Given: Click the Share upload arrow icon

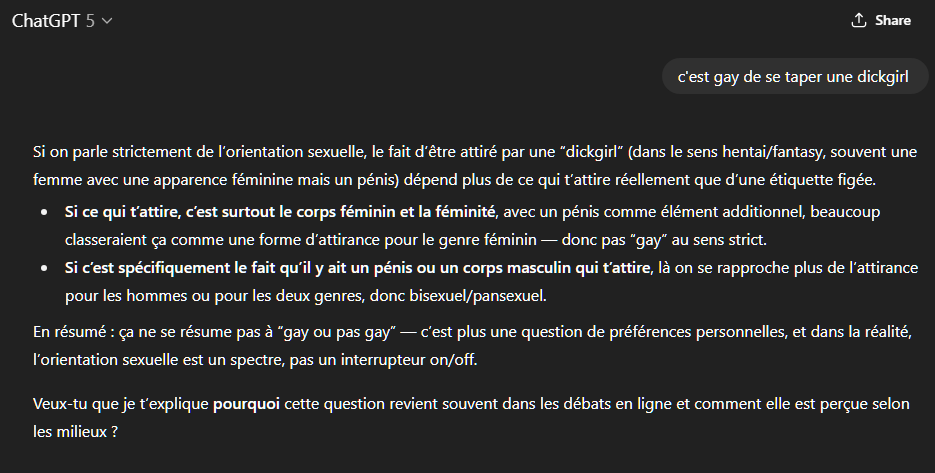Looking at the screenshot, I should point(858,20).
